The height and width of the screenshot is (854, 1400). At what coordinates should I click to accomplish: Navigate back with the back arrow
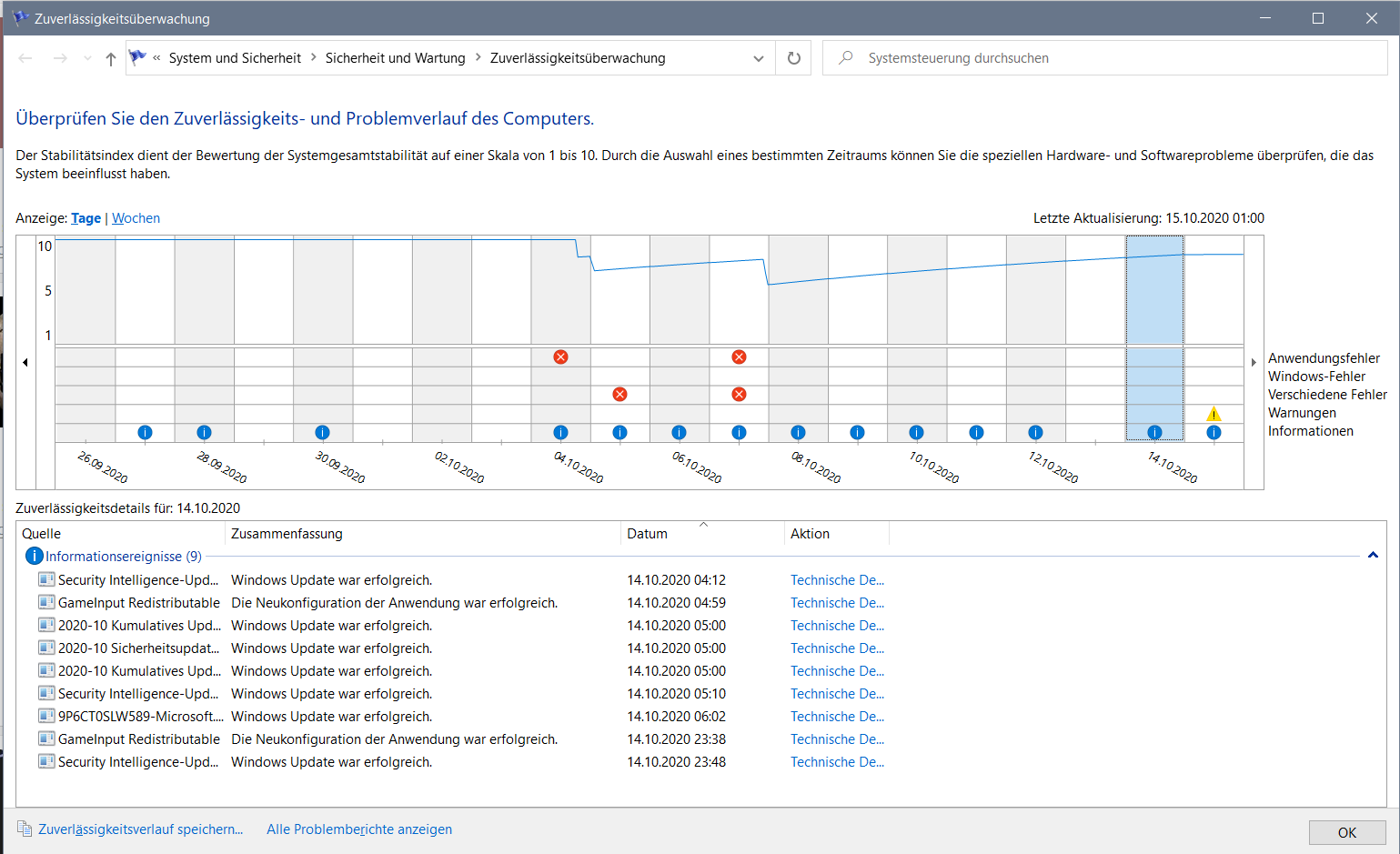click(25, 58)
